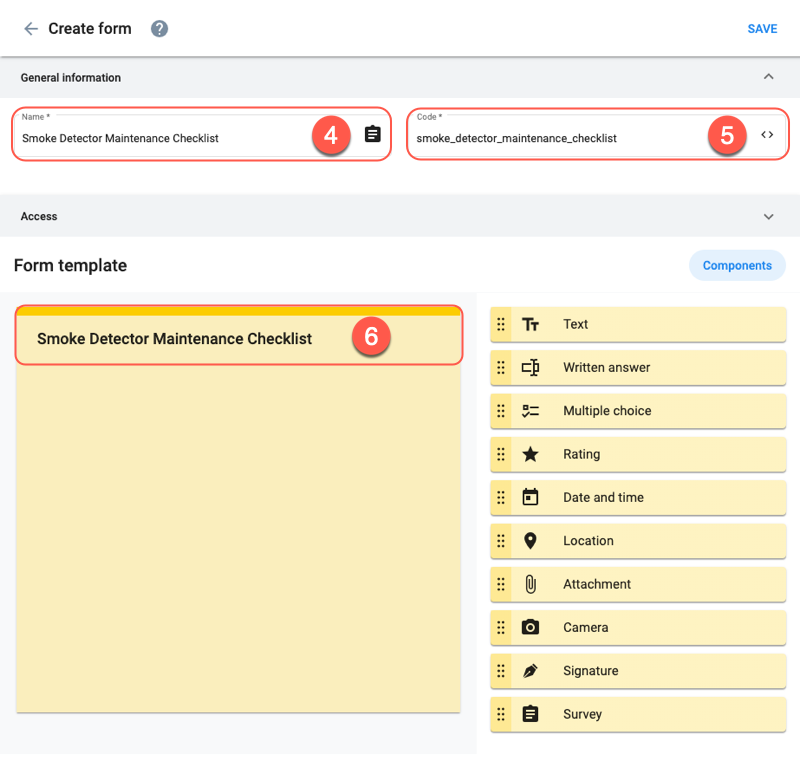
Task: Click the Signature pen icon
Action: pyautogui.click(x=530, y=671)
